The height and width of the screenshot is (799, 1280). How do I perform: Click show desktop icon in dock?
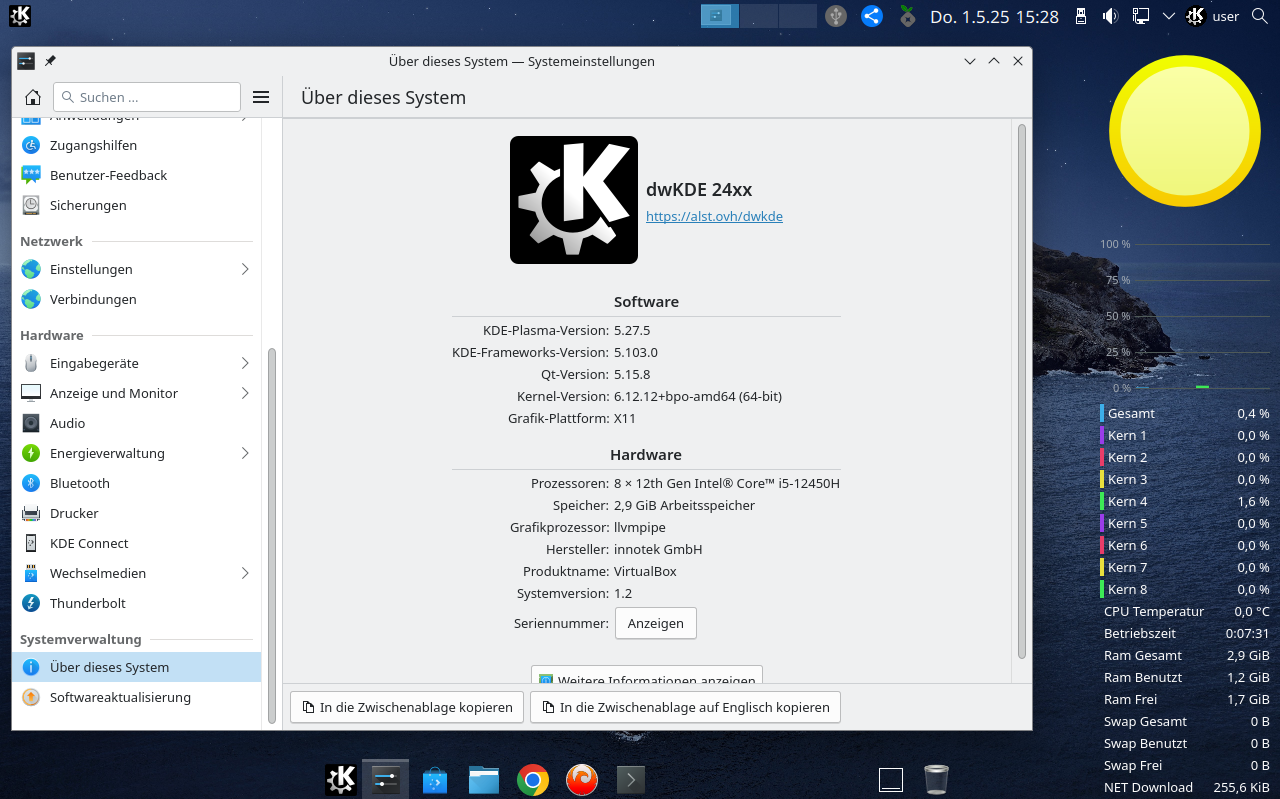pyautogui.click(x=891, y=779)
